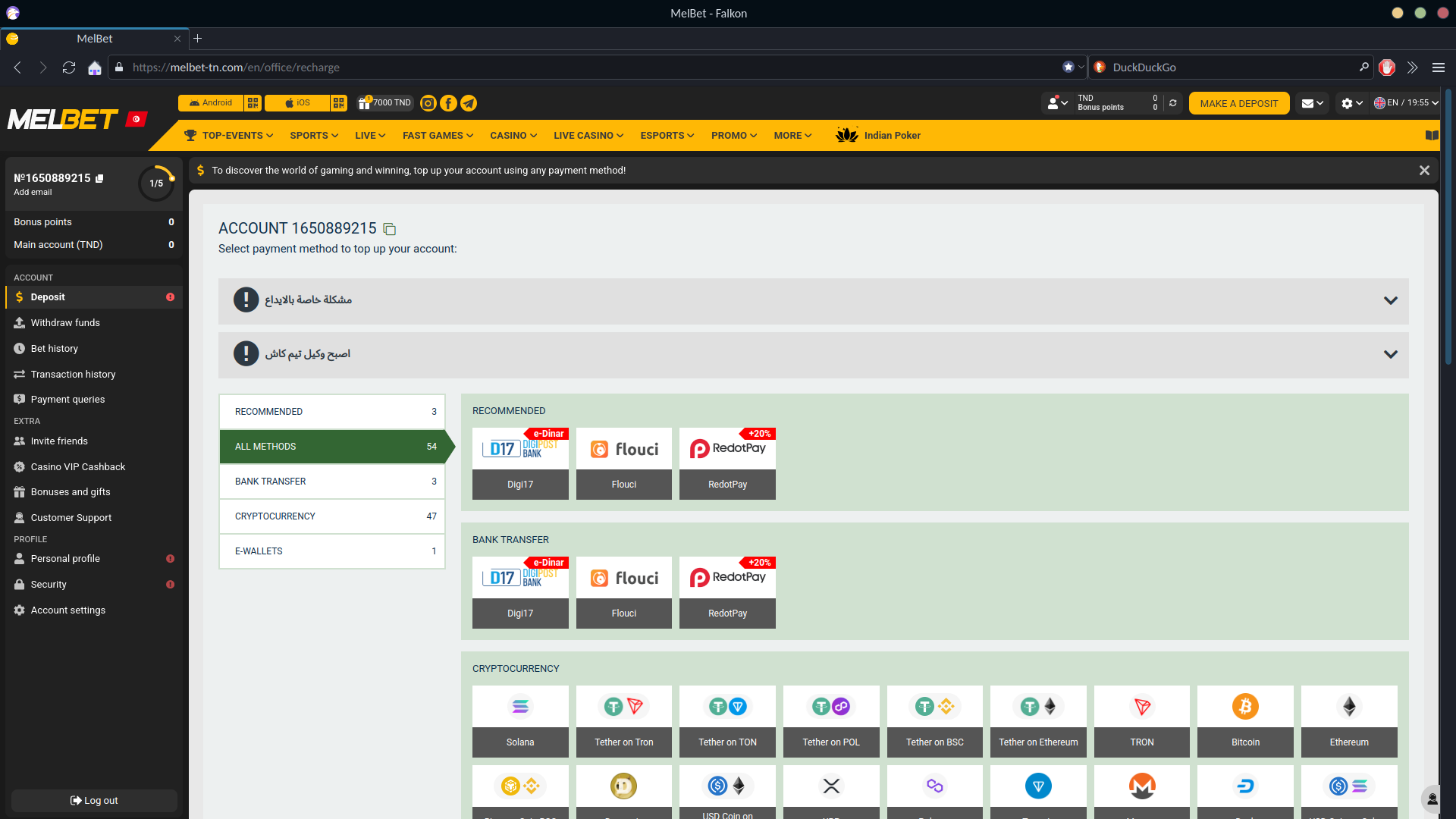Expand the first Arabic deposit issue notice
This screenshot has width=1456, height=819.
tap(813, 300)
